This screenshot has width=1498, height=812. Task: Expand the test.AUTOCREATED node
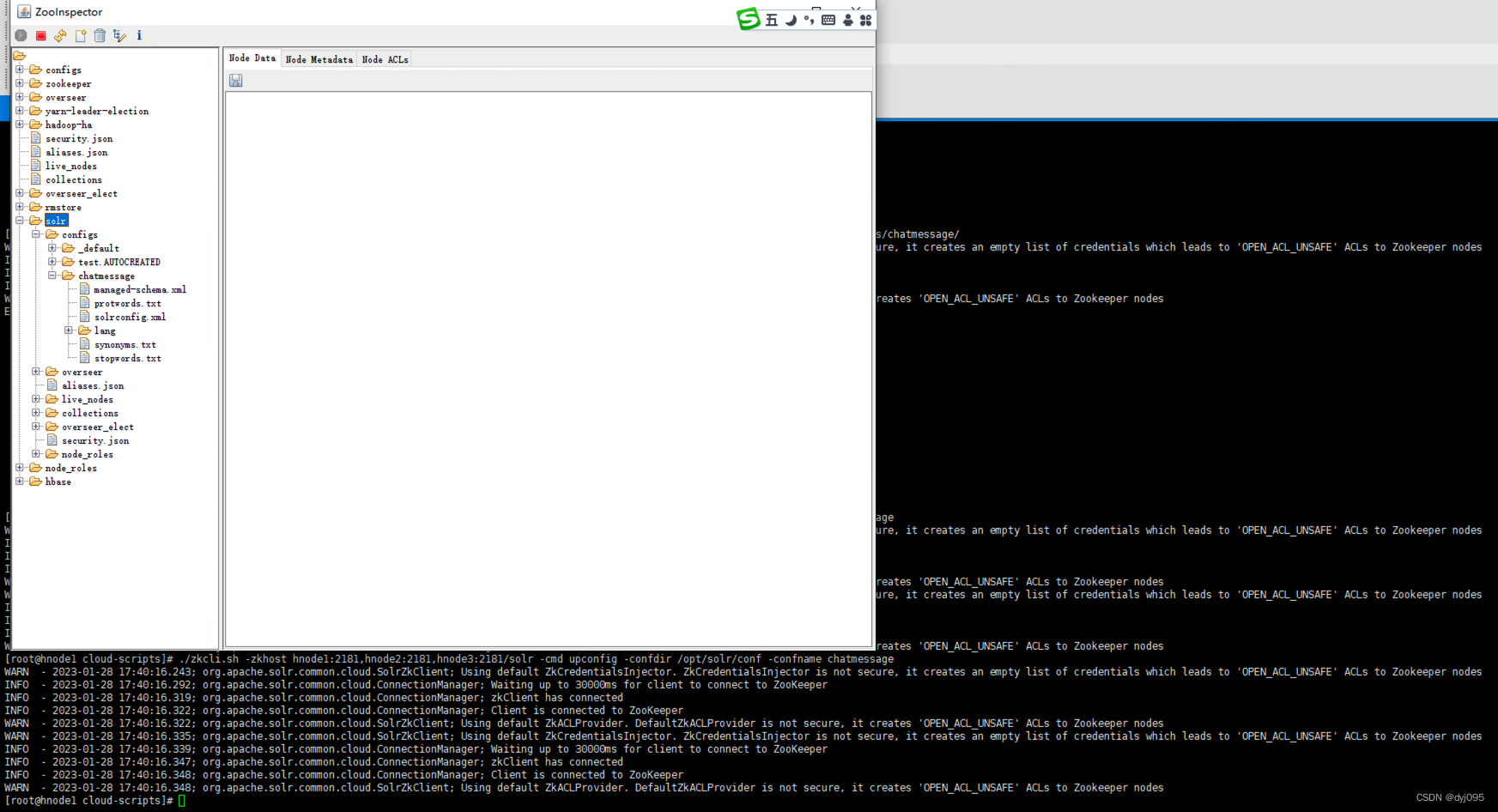(x=52, y=262)
